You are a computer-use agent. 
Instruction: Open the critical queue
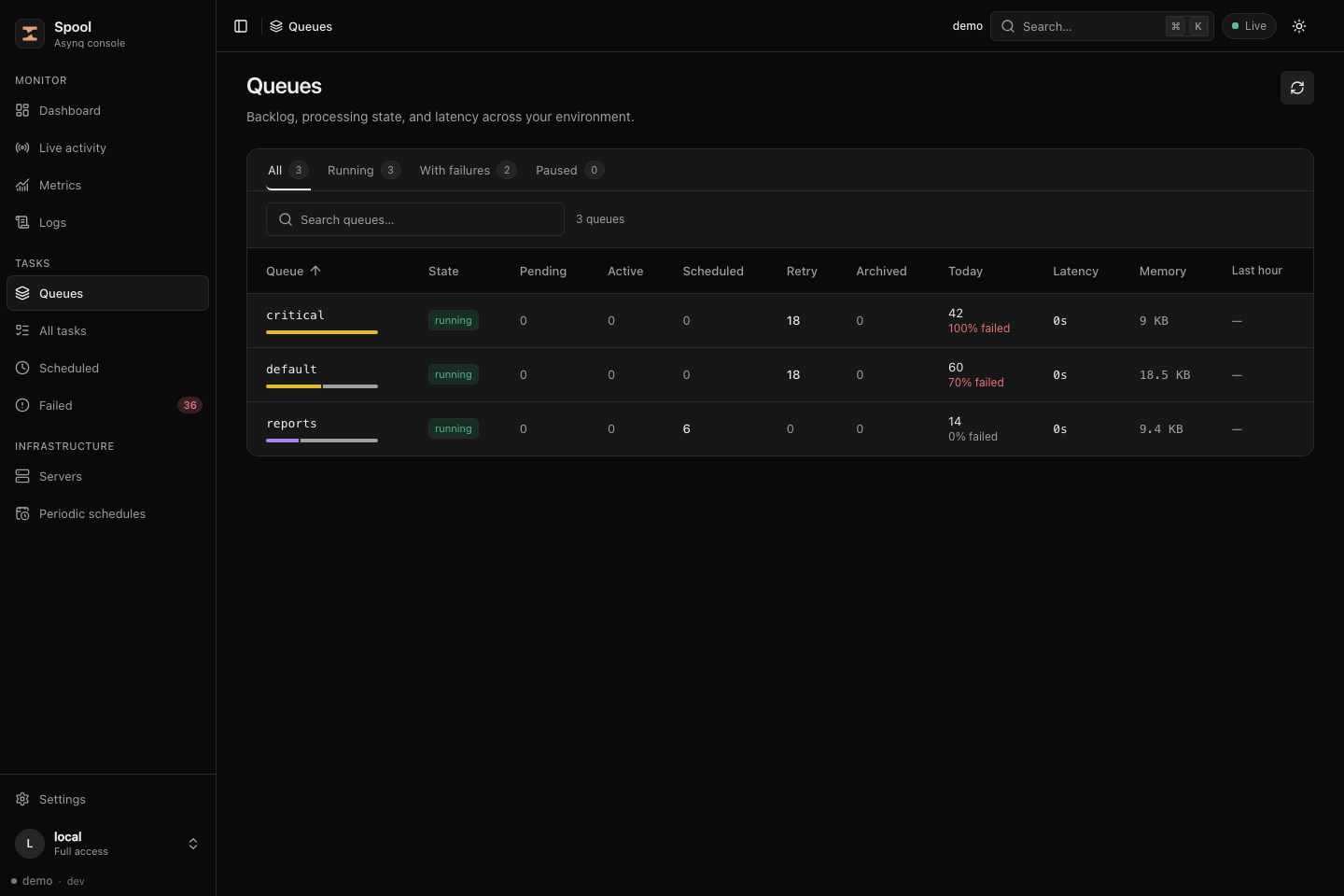(x=295, y=315)
